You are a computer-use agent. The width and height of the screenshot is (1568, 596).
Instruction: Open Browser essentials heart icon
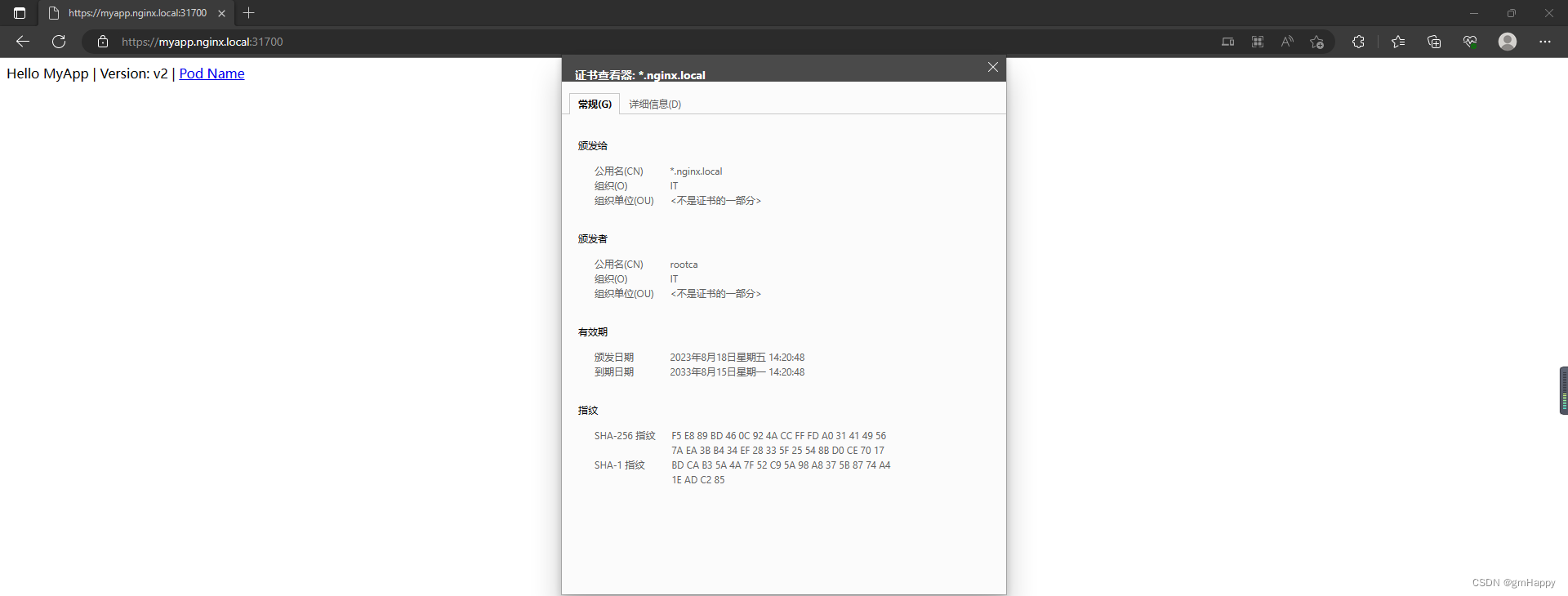tap(1470, 42)
